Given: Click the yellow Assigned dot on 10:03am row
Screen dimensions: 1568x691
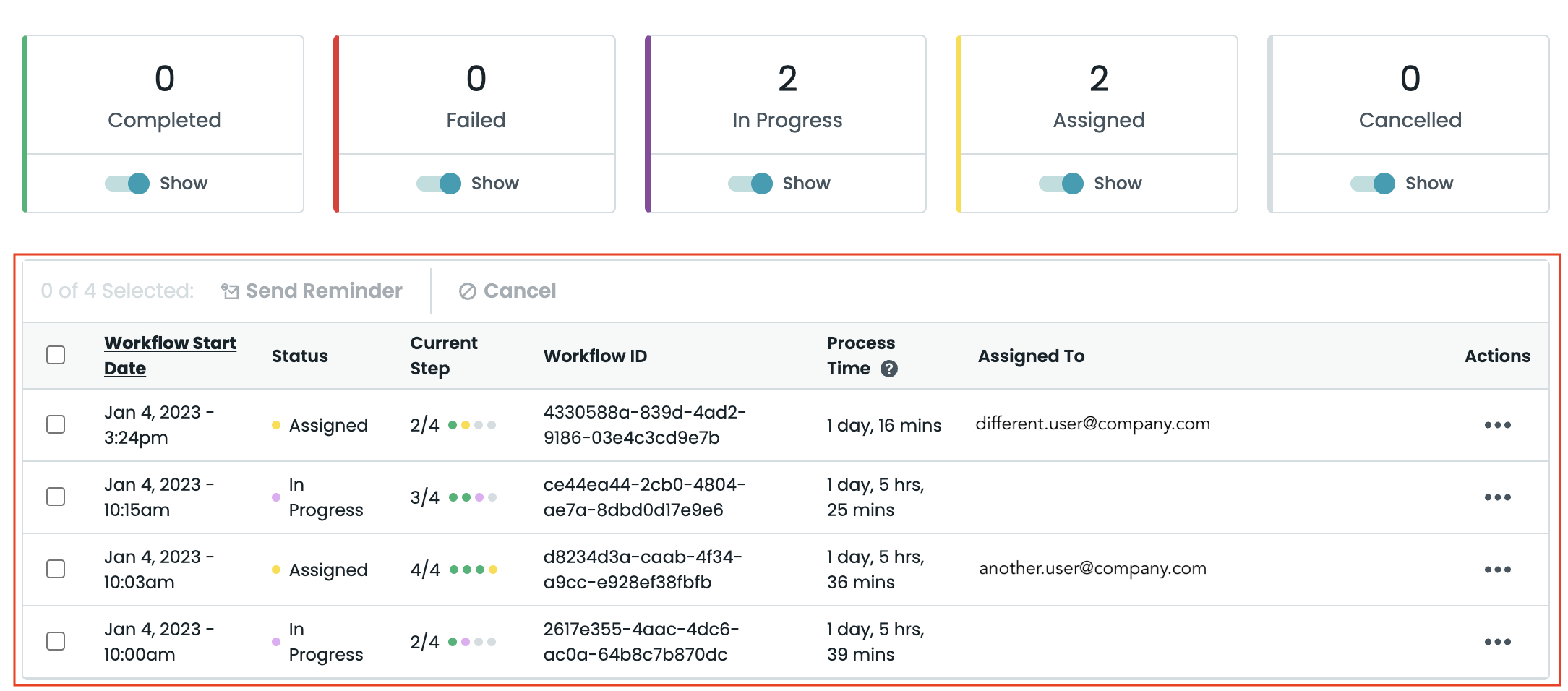Looking at the screenshot, I should click(277, 570).
